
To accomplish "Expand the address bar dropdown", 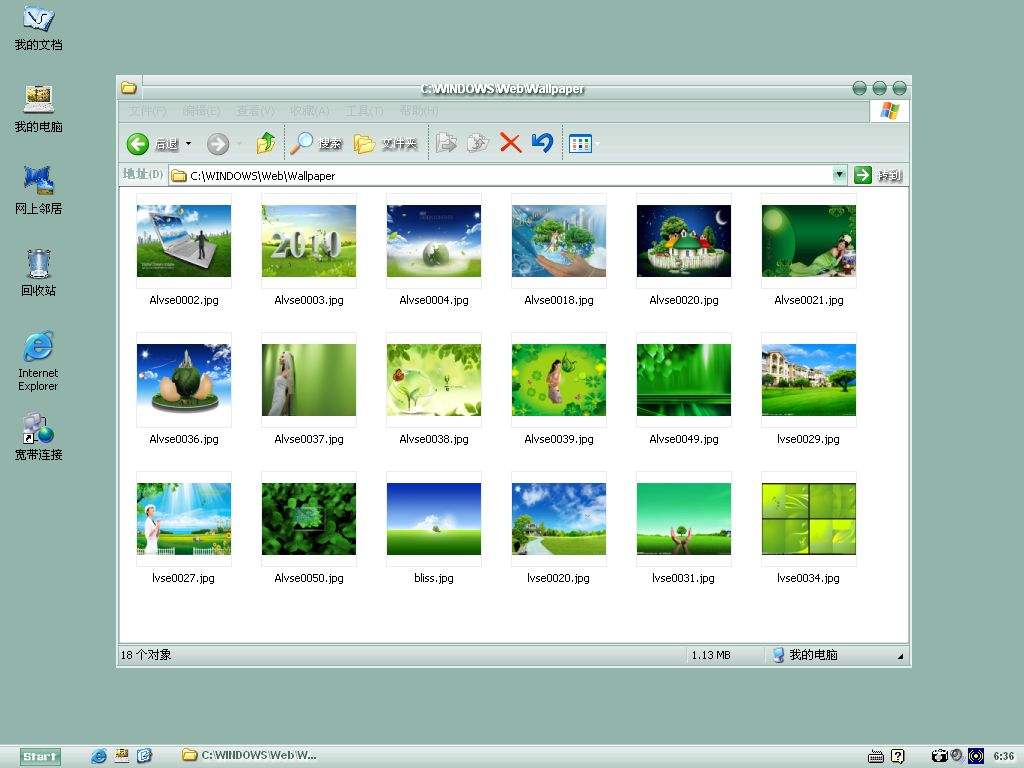I will pos(840,174).
